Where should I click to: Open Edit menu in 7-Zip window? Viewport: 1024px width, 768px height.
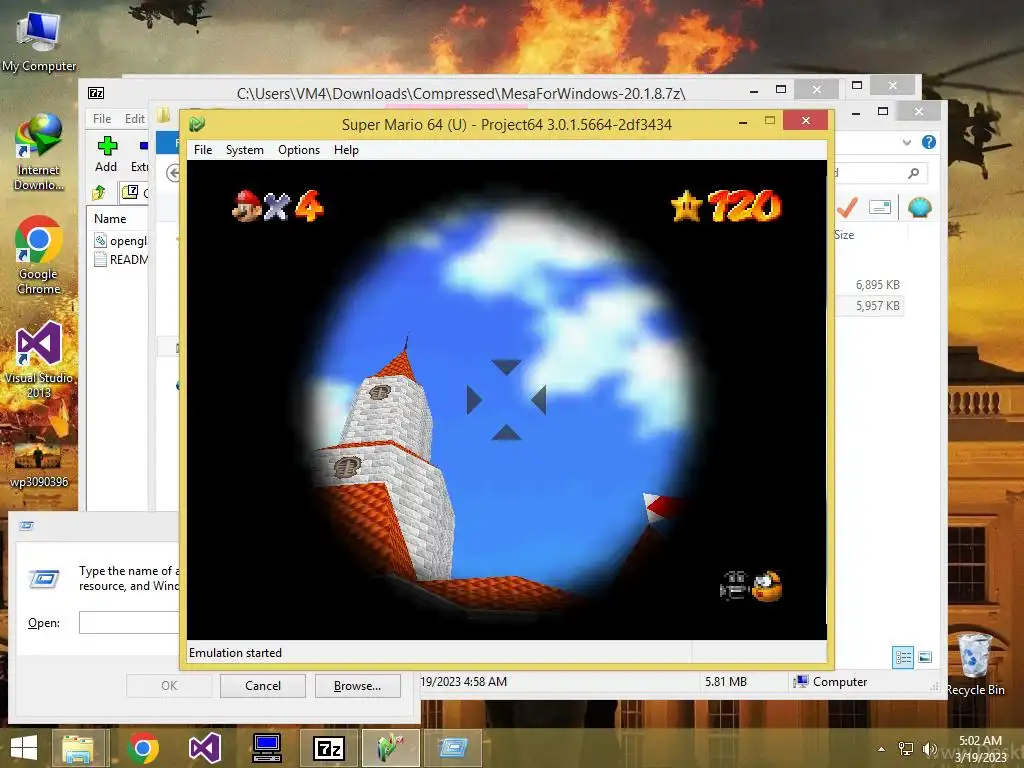tap(135, 118)
